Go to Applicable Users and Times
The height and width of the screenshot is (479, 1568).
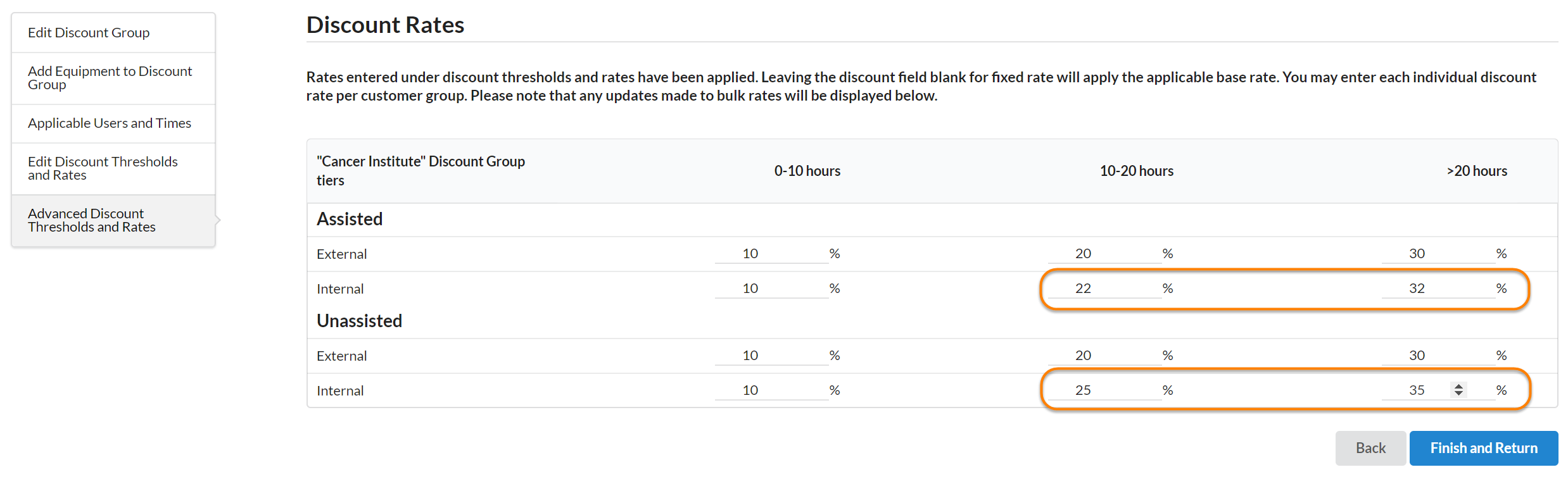pos(109,123)
